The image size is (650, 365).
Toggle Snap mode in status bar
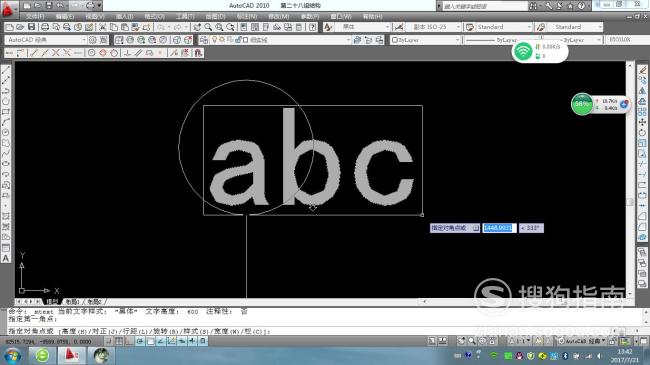[109, 341]
